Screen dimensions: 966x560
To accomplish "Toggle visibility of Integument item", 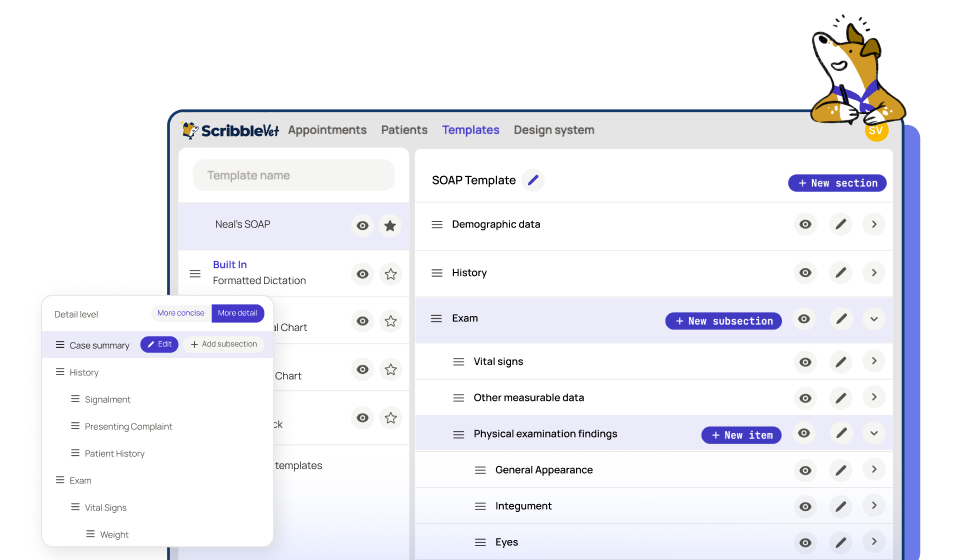I will tap(805, 507).
